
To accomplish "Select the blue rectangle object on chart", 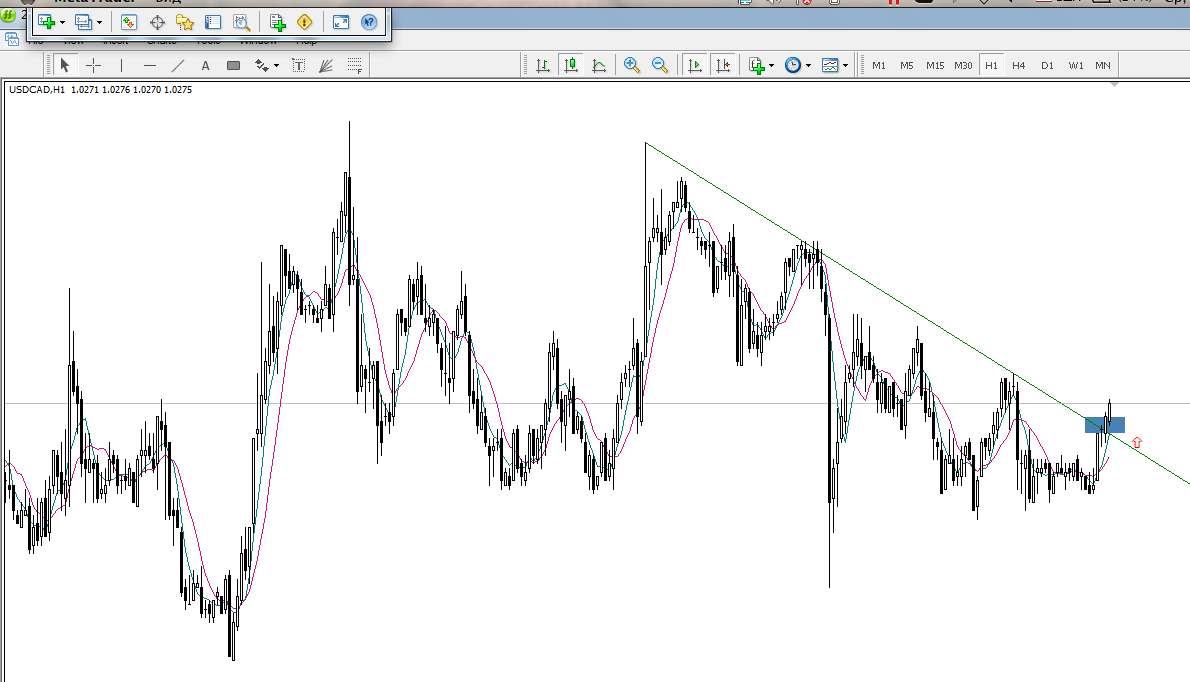I will pyautogui.click(x=1104, y=425).
